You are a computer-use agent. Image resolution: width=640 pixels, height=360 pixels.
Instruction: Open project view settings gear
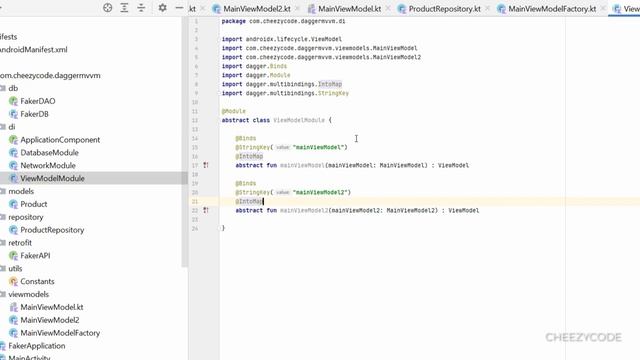[x=162, y=8]
